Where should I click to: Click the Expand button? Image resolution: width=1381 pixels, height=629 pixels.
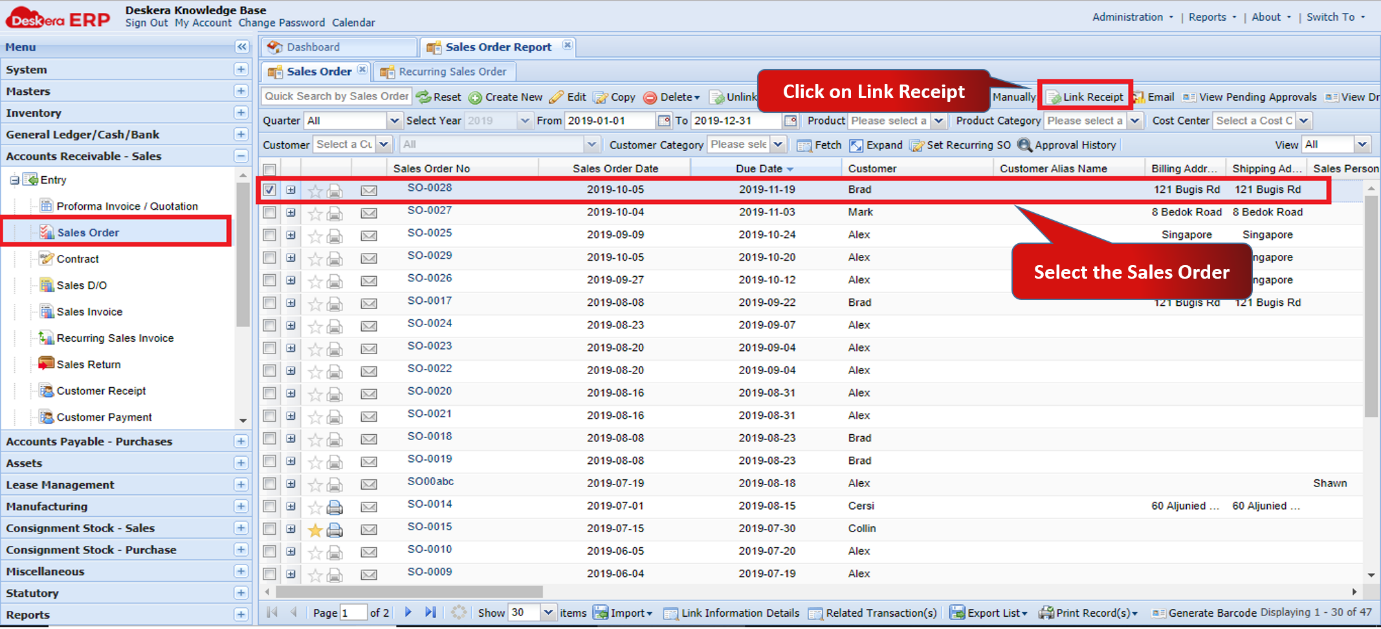point(875,145)
